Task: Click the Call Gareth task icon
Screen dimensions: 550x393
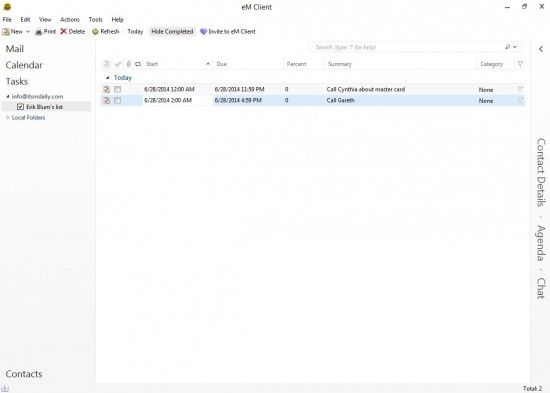Action: [x=107, y=101]
